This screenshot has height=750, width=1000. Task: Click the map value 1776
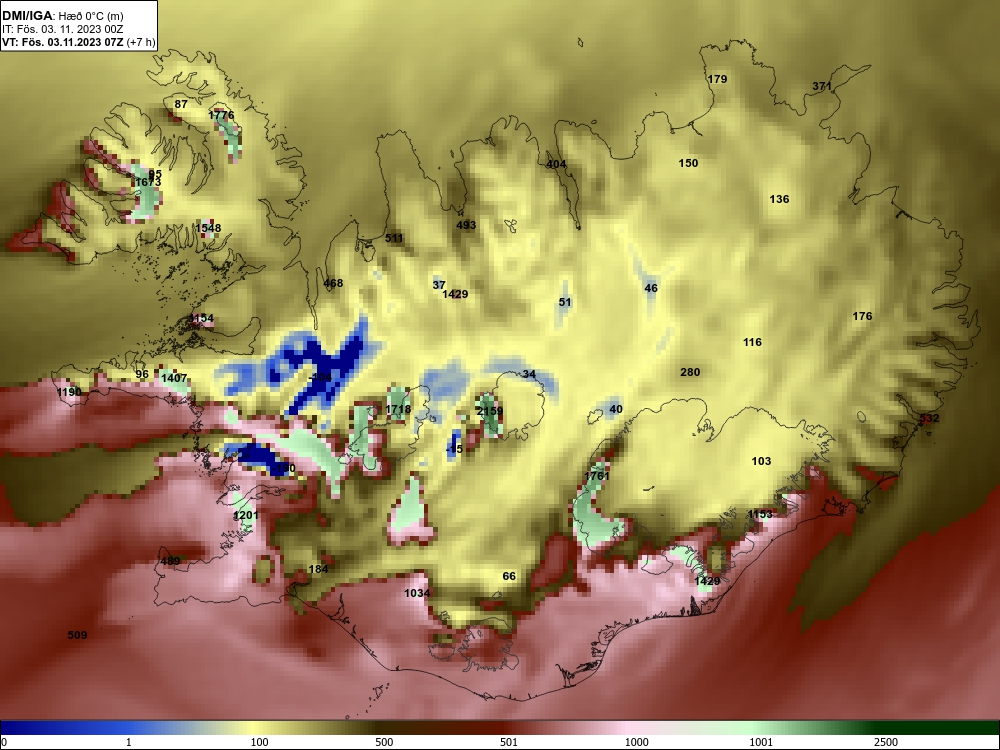click(x=221, y=115)
